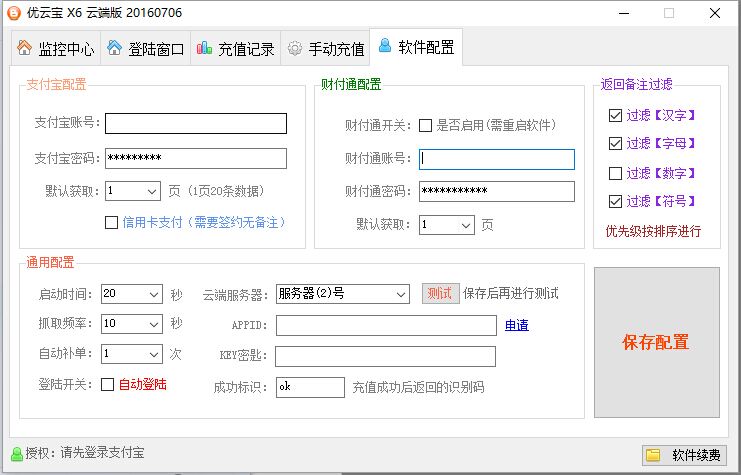Click the green lock icon in status bar

(x=16, y=454)
